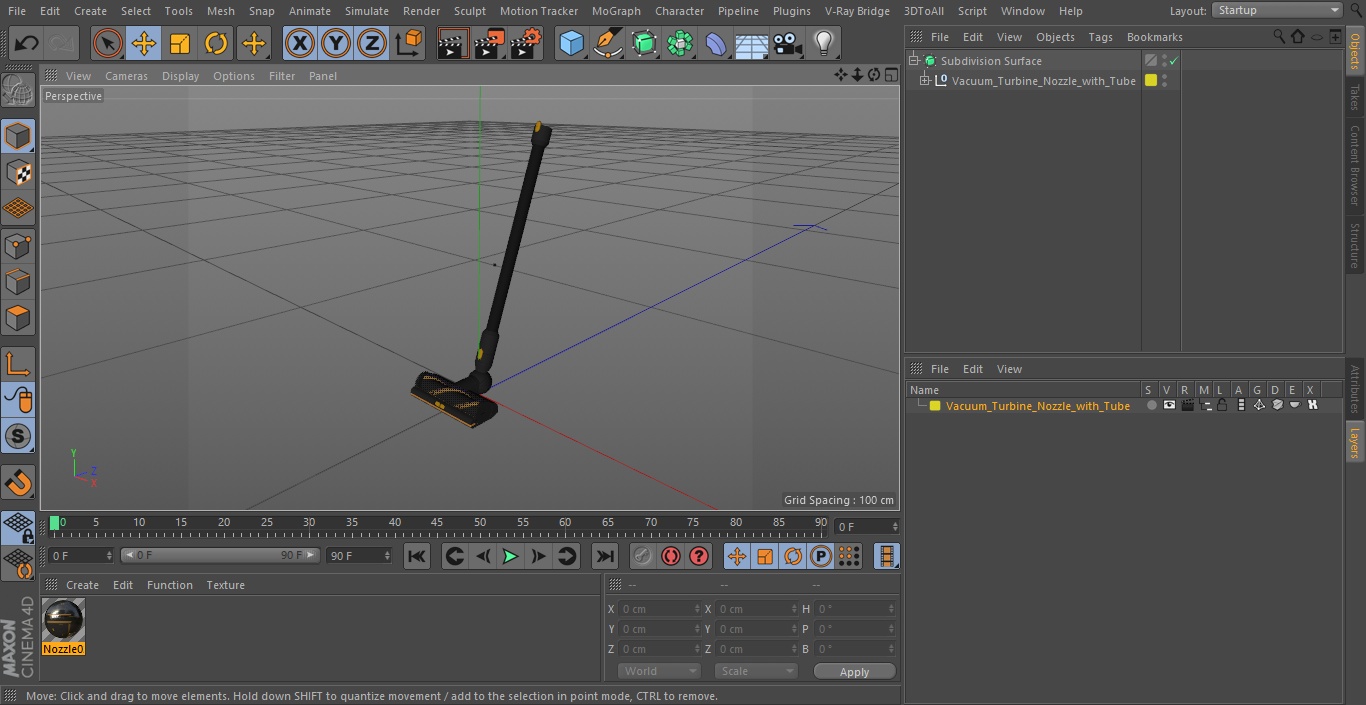Toggle Autokeying button

pos(671,556)
